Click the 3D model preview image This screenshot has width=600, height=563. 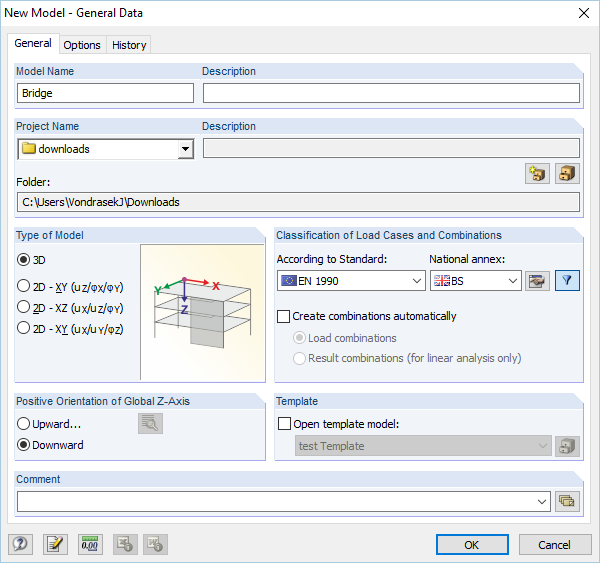point(203,312)
